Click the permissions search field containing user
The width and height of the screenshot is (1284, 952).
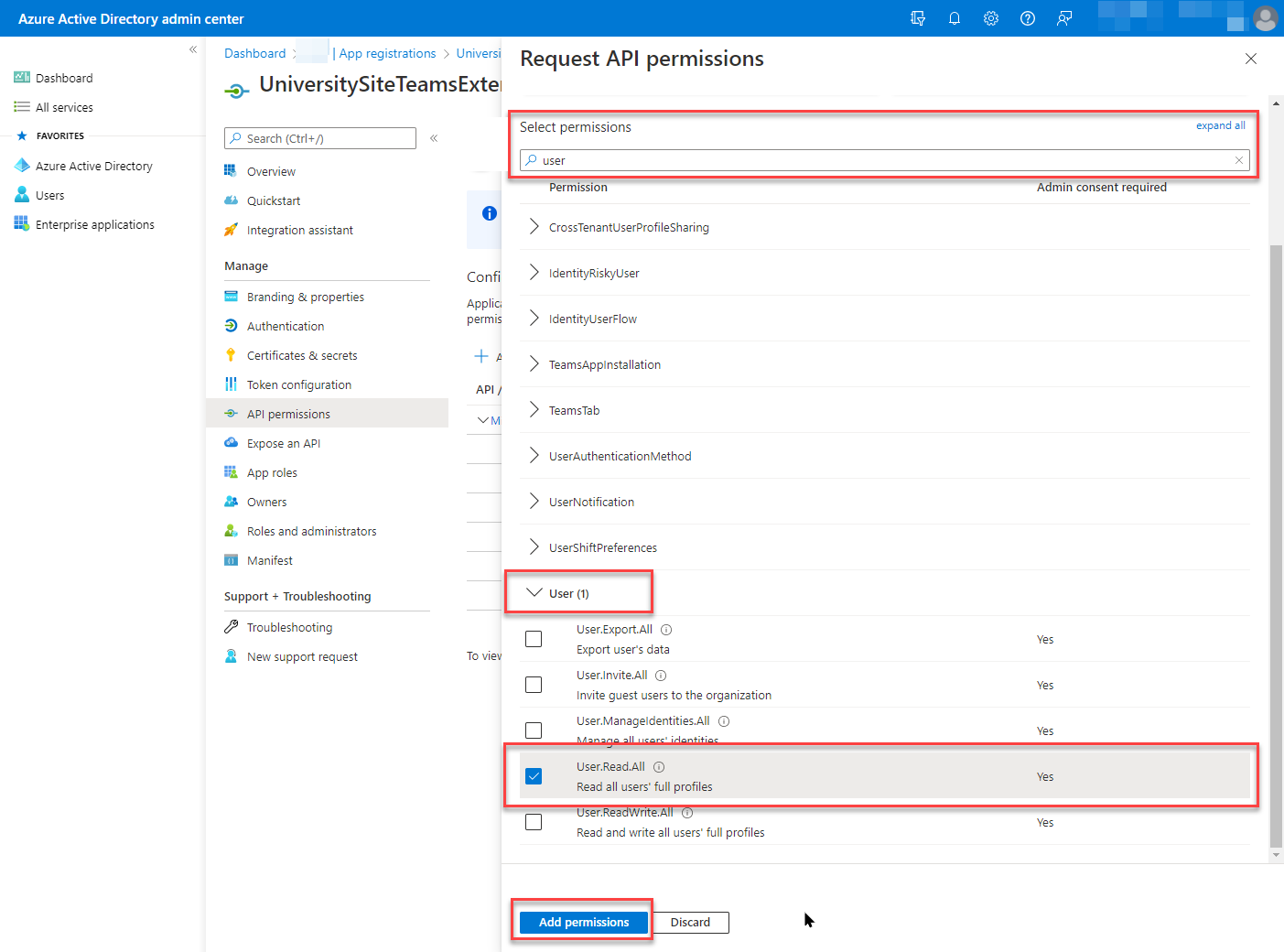coord(885,160)
